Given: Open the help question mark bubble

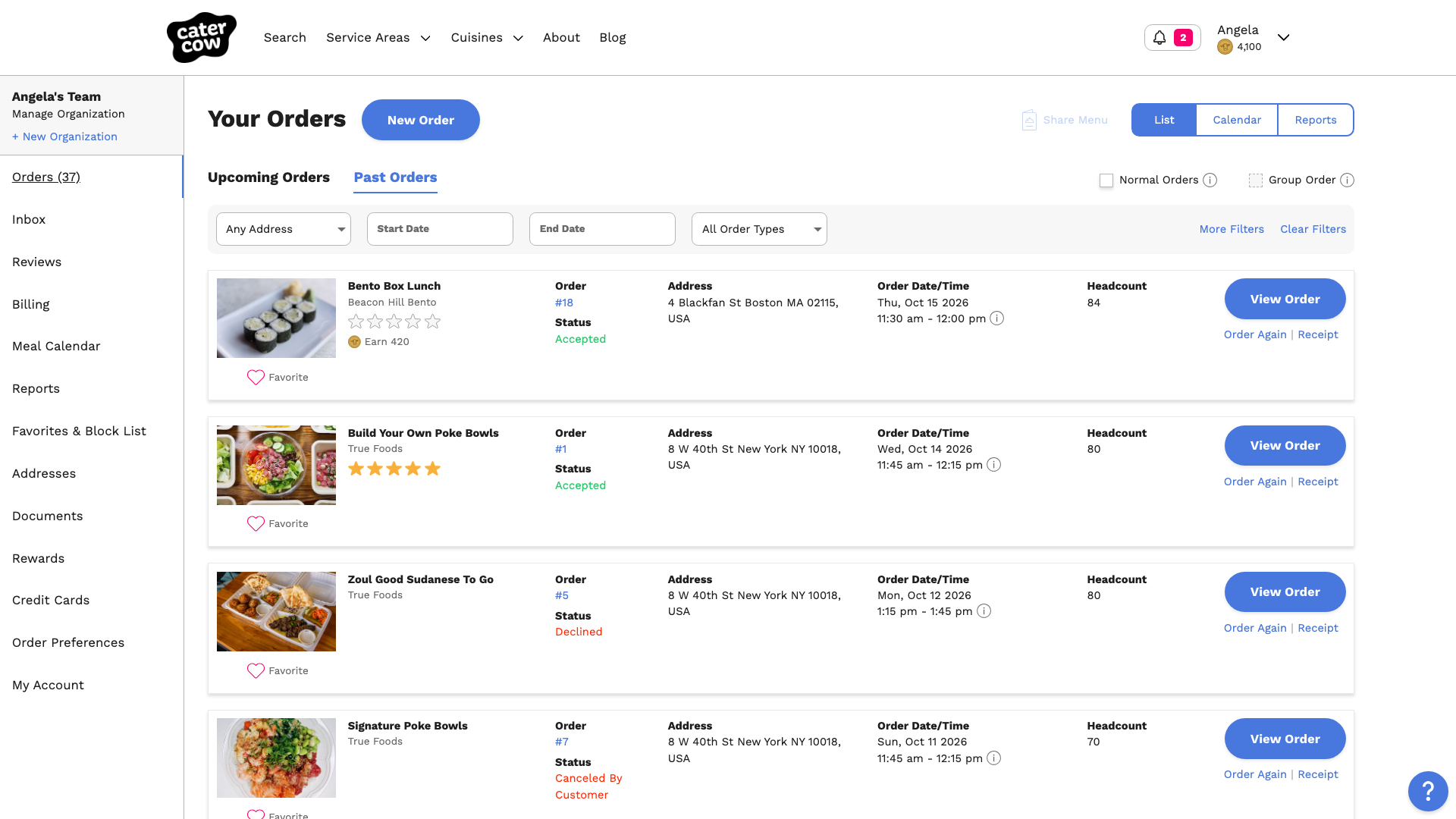Looking at the screenshot, I should click(x=1428, y=791).
